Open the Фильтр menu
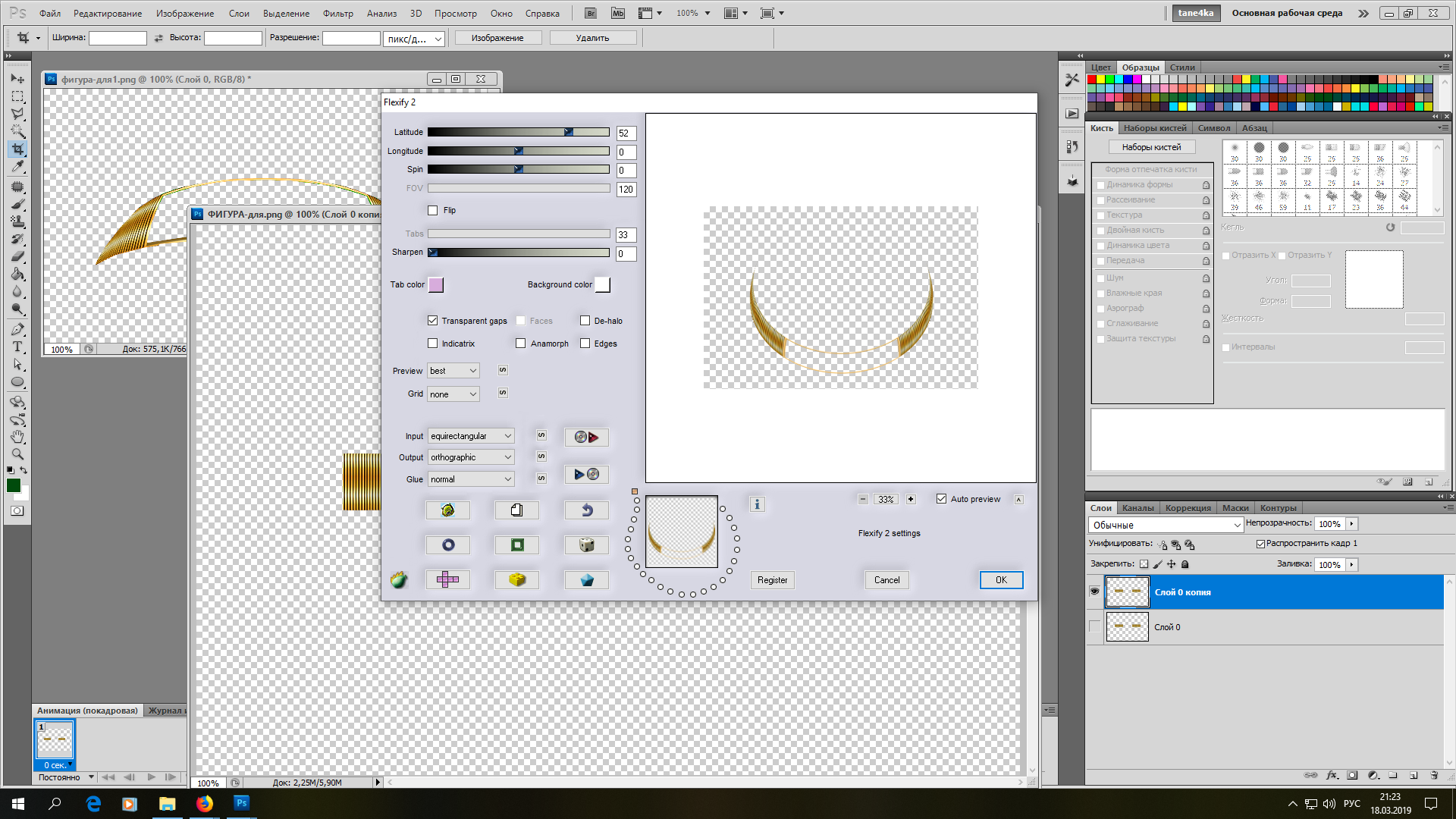Viewport: 1456px width, 819px height. click(x=337, y=13)
